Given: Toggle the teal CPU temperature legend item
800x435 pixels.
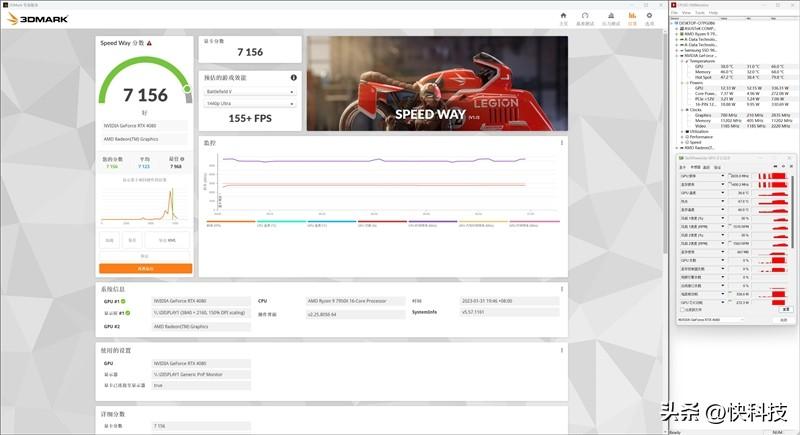Looking at the screenshot, I should click(281, 223).
